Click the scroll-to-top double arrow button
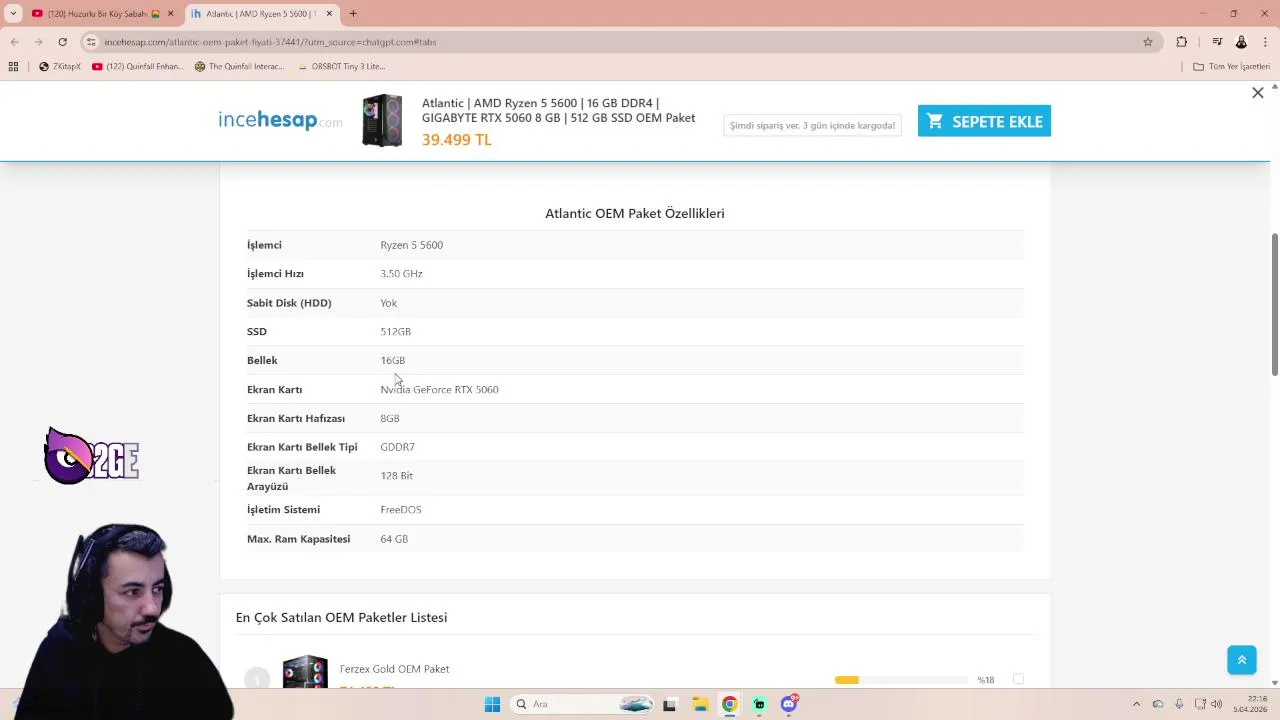The image size is (1280, 720). 1242,660
